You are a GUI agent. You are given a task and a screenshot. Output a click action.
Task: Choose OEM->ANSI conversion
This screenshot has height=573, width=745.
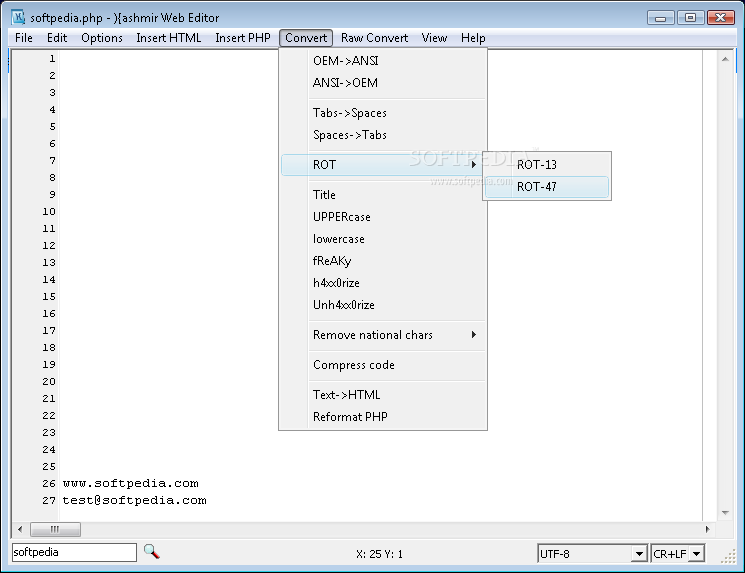pyautogui.click(x=383, y=61)
